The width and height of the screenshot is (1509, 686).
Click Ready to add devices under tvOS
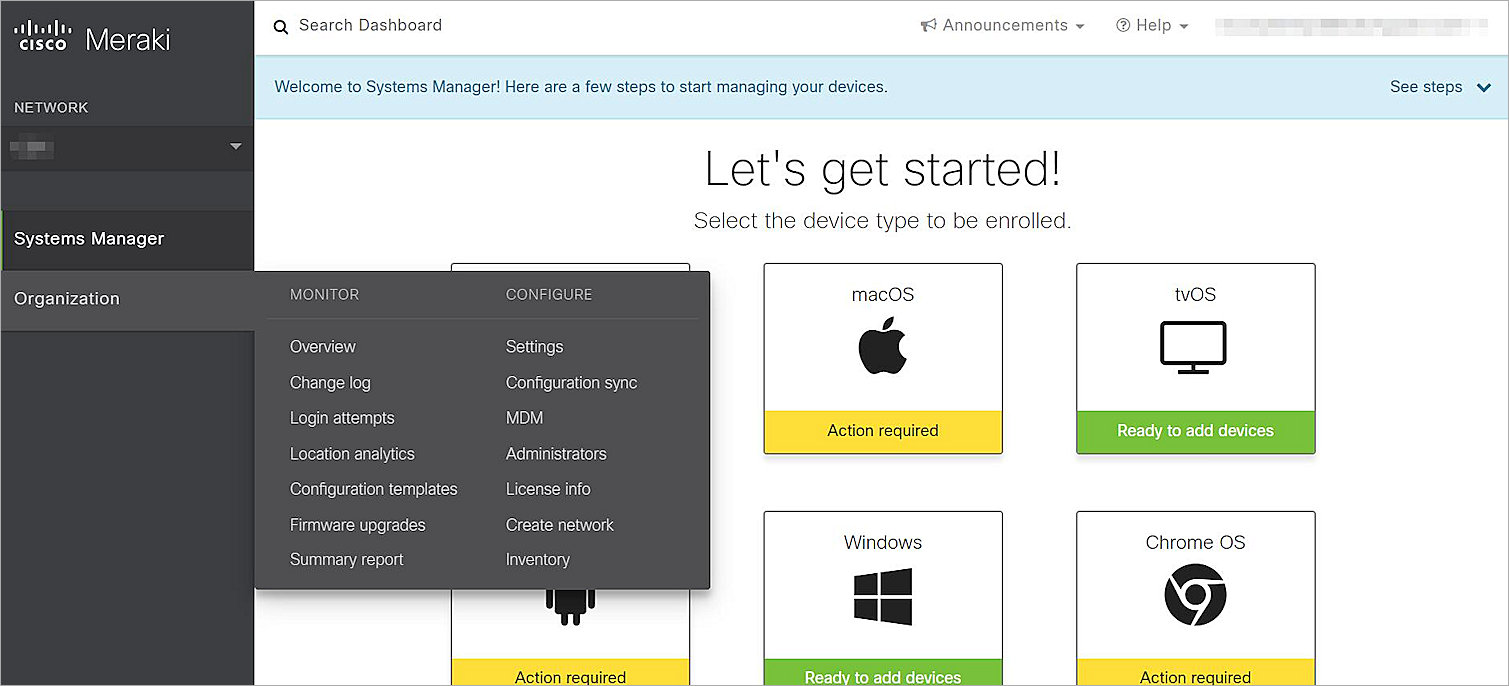pyautogui.click(x=1194, y=430)
